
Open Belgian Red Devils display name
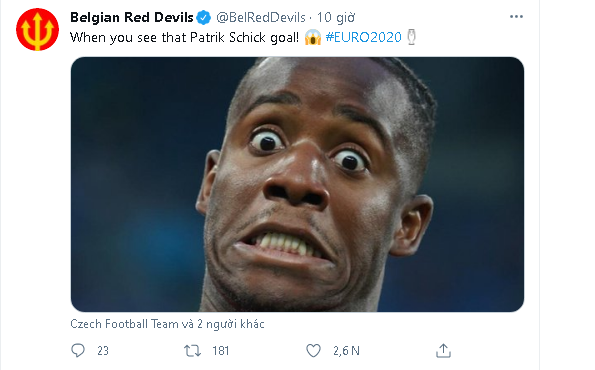tap(132, 17)
